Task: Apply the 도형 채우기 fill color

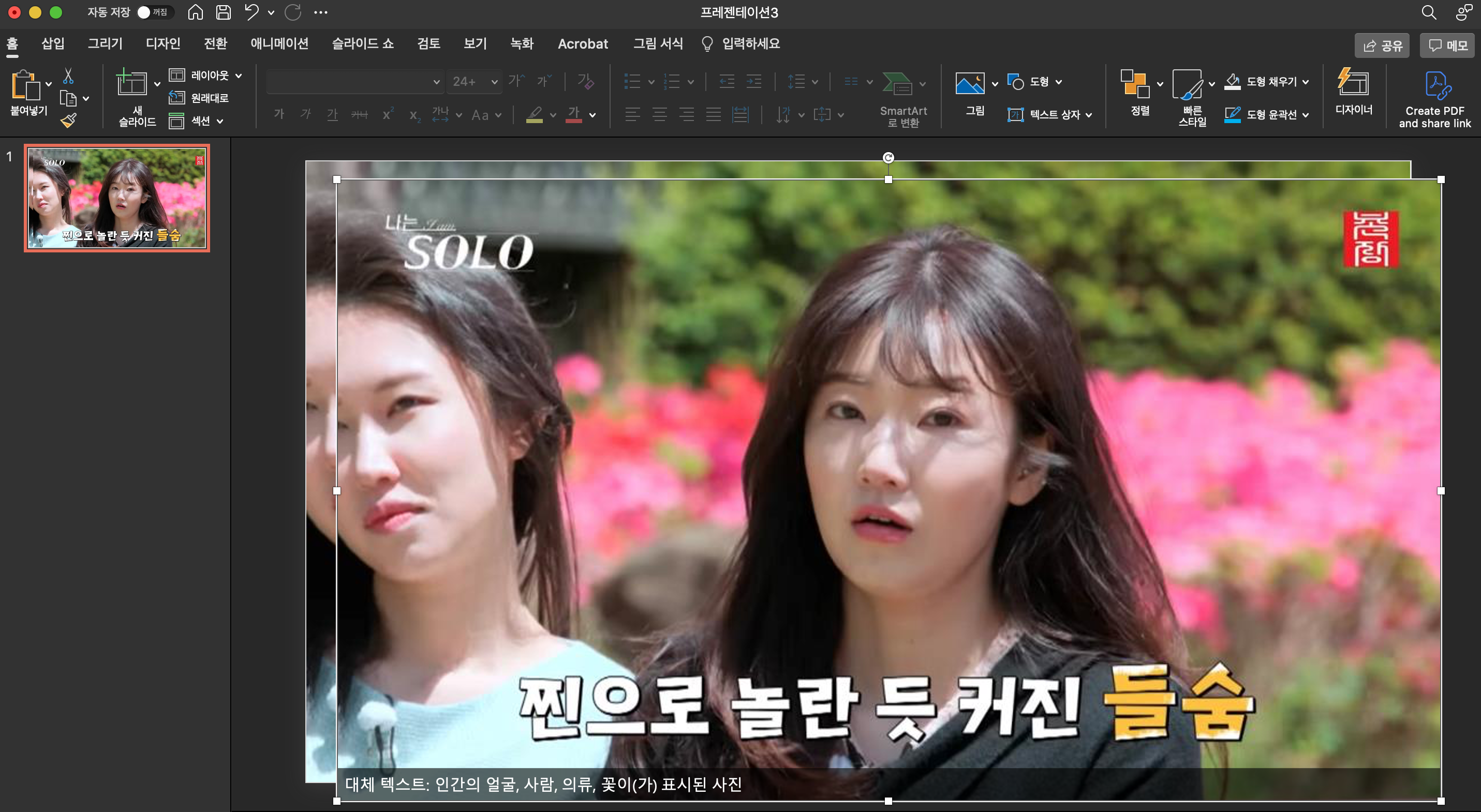Action: 1232,82
